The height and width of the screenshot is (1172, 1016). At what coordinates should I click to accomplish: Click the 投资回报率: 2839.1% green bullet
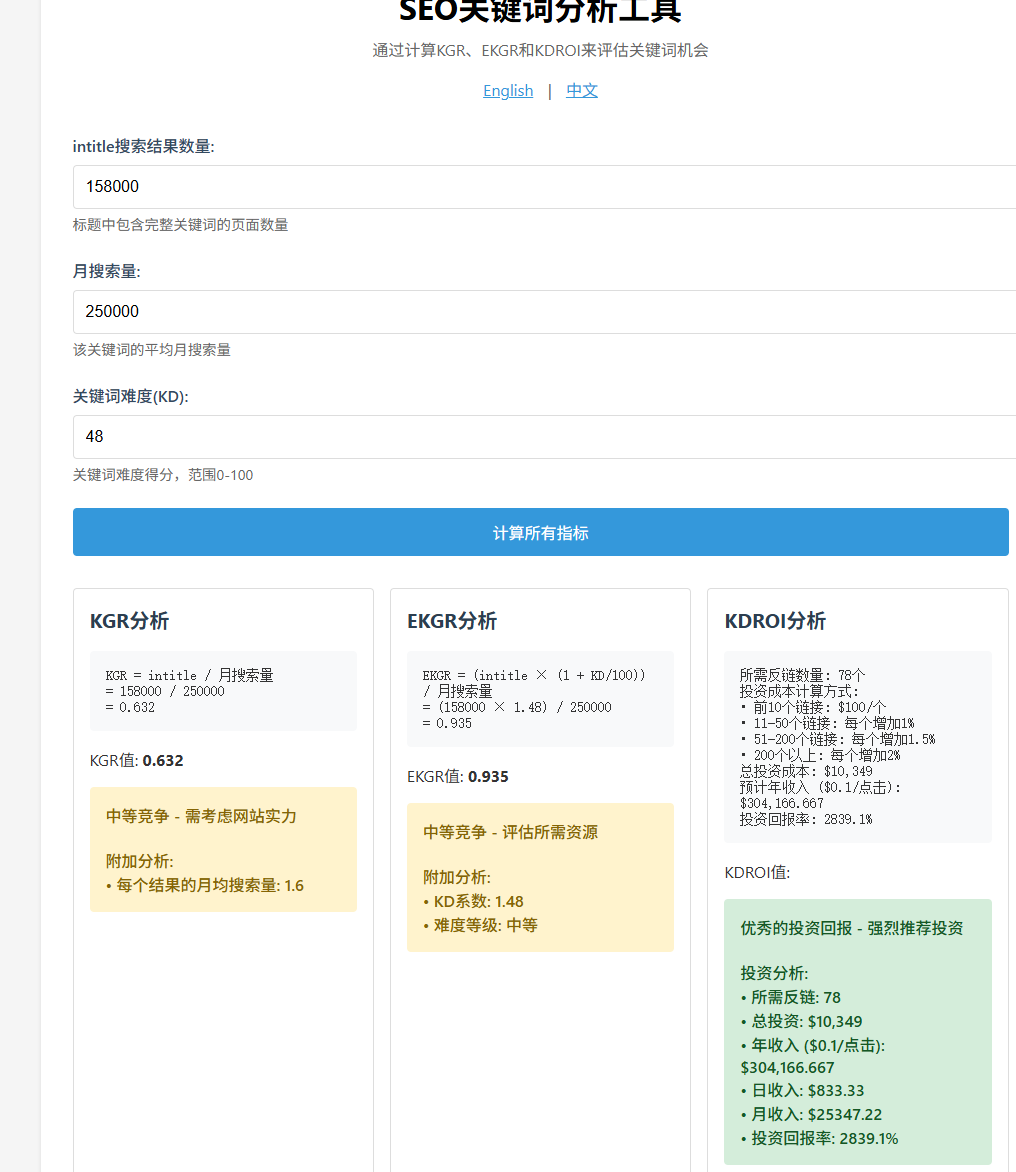click(819, 1138)
